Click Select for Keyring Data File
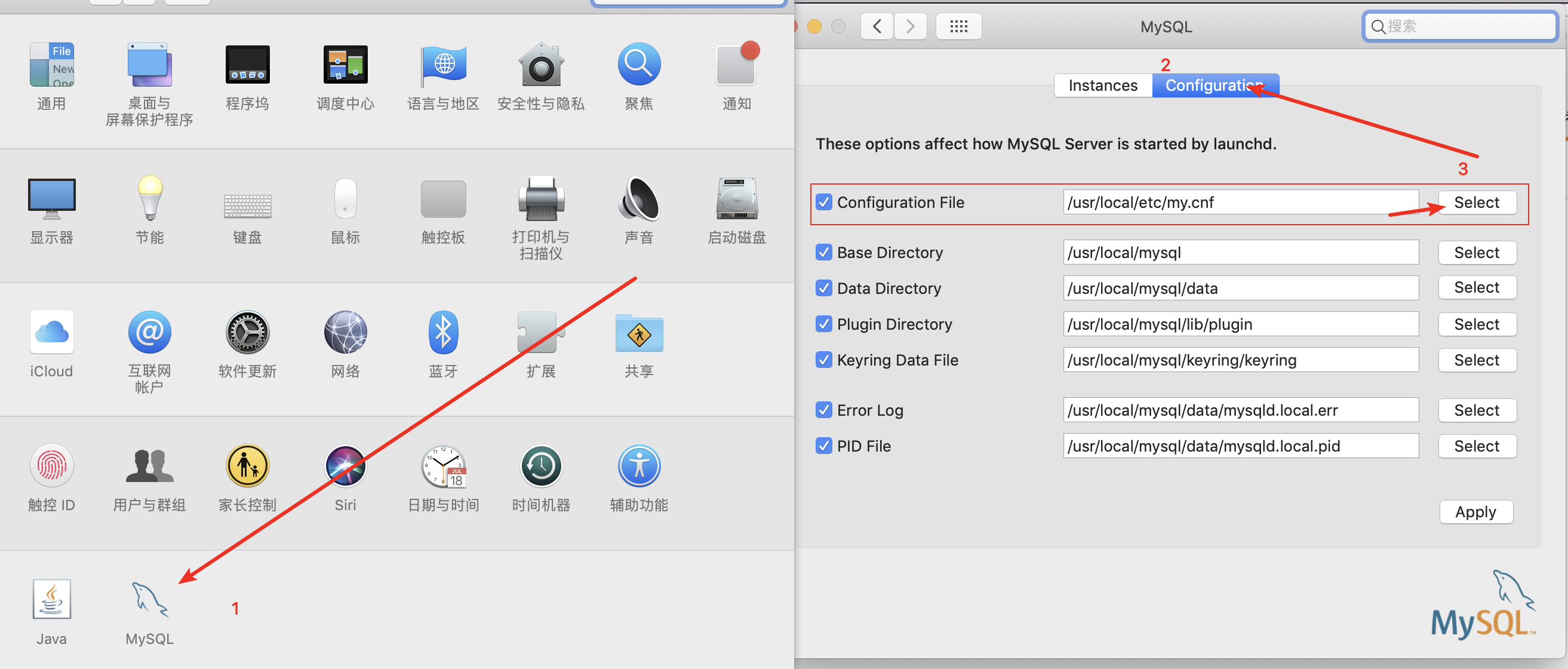Screen dimensions: 1568x669 coord(1477,360)
